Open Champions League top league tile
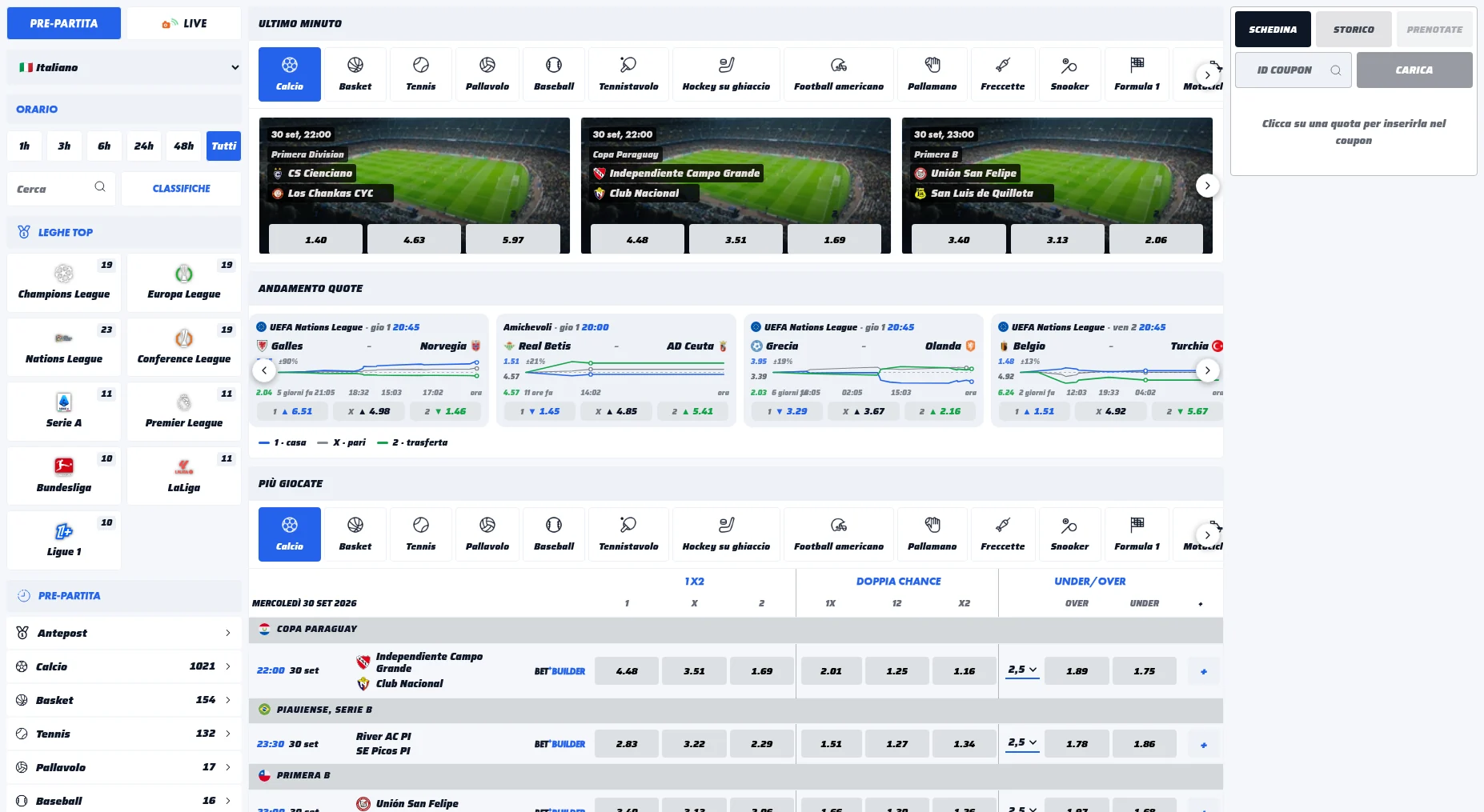 coord(64,282)
